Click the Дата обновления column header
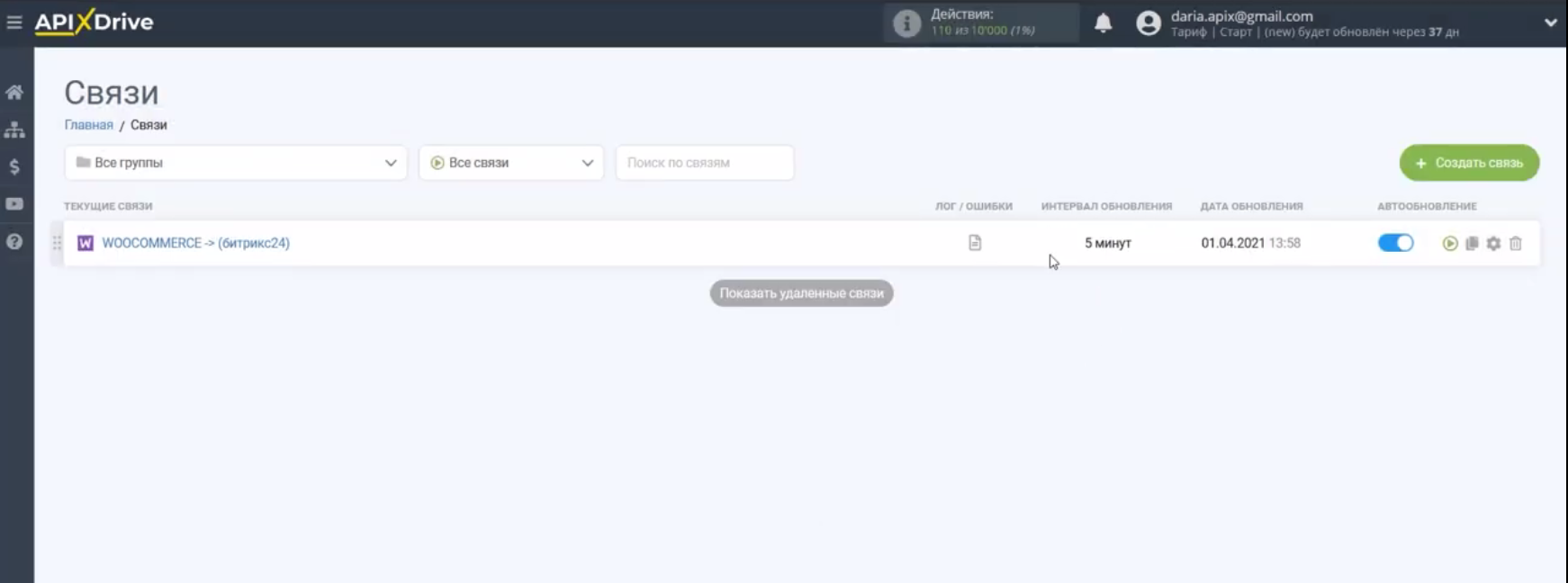This screenshot has height=583, width=1568. tap(1251, 206)
